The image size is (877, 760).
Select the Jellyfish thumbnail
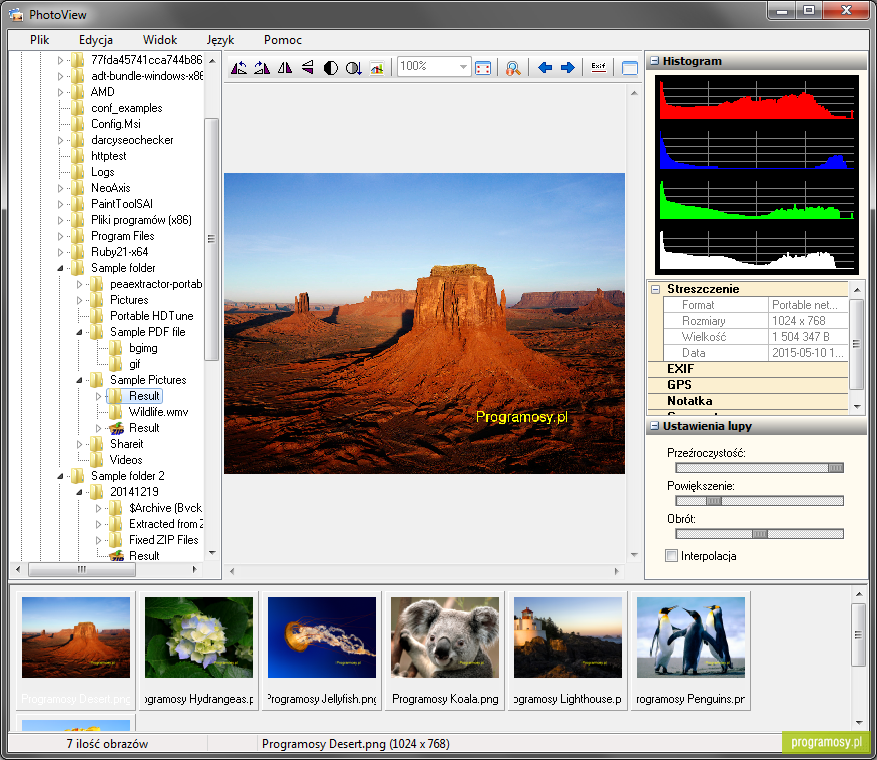click(x=322, y=651)
